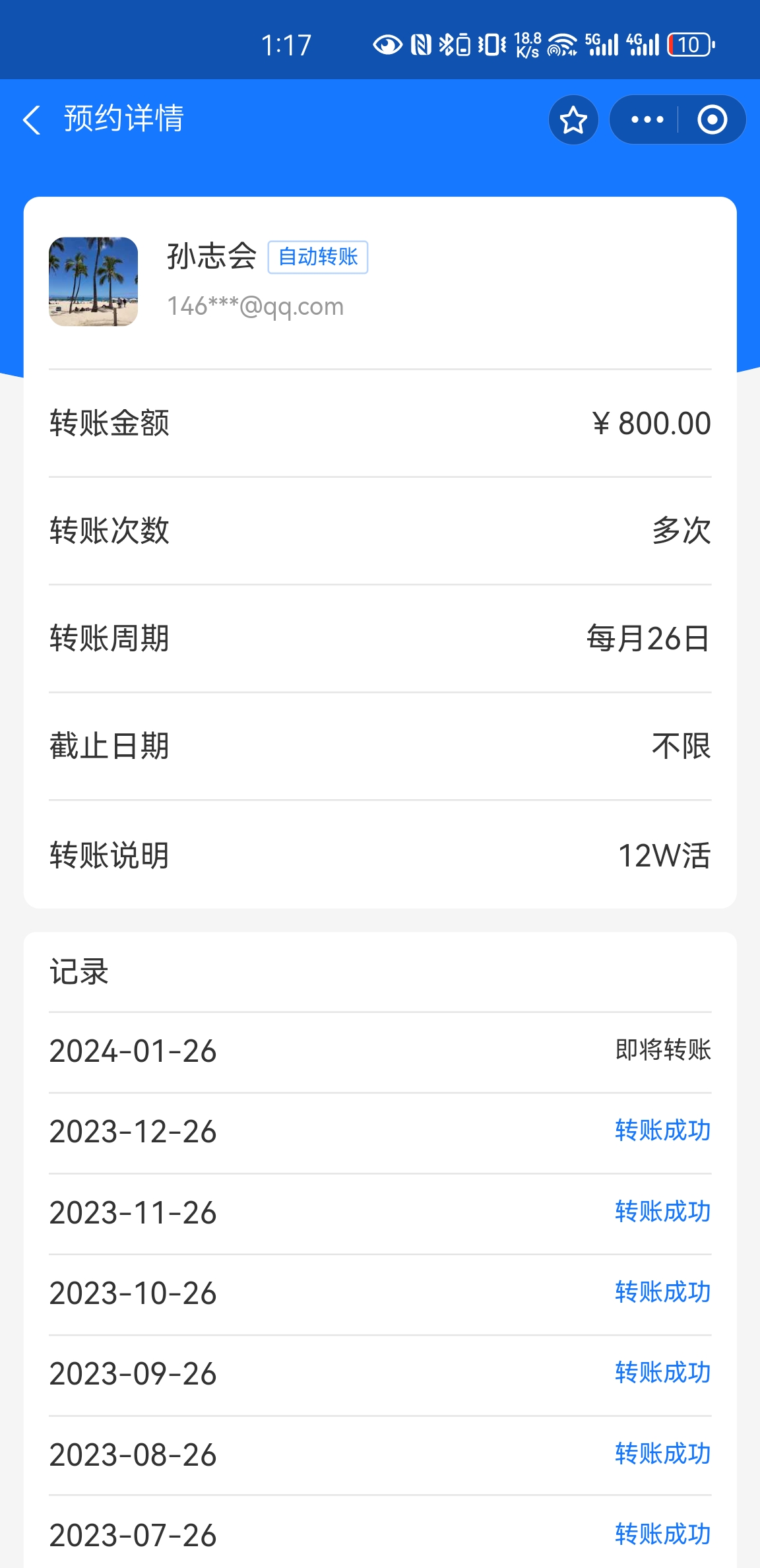Screen dimensions: 760x1568
Task: Open the three-dot more menu
Action: coord(647,120)
